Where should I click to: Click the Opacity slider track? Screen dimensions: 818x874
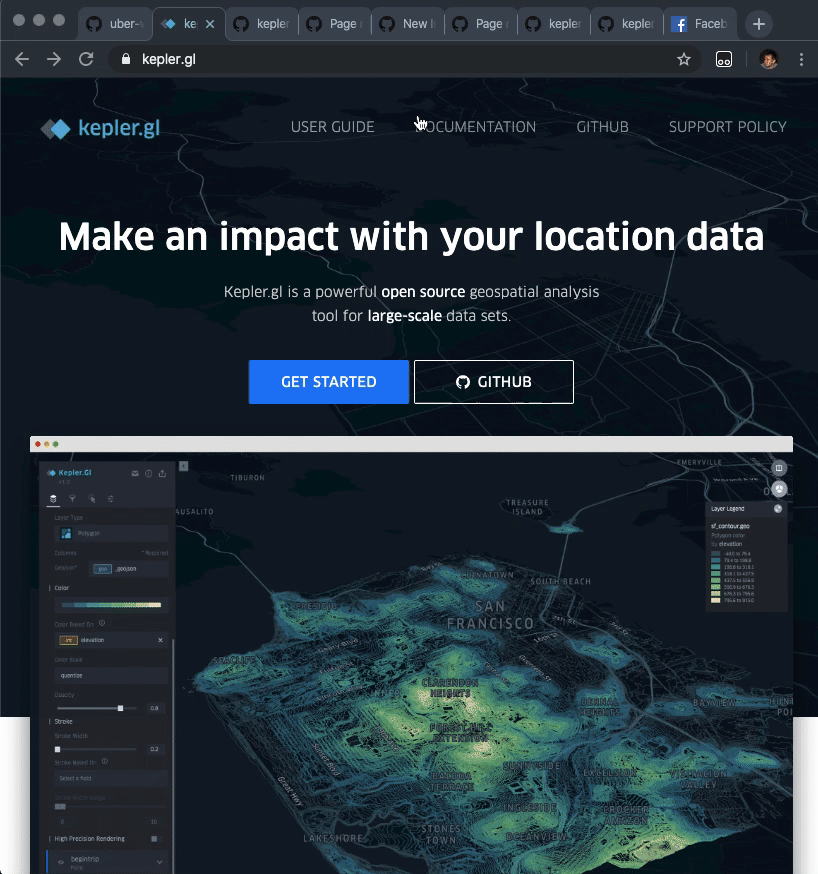[x=96, y=708]
